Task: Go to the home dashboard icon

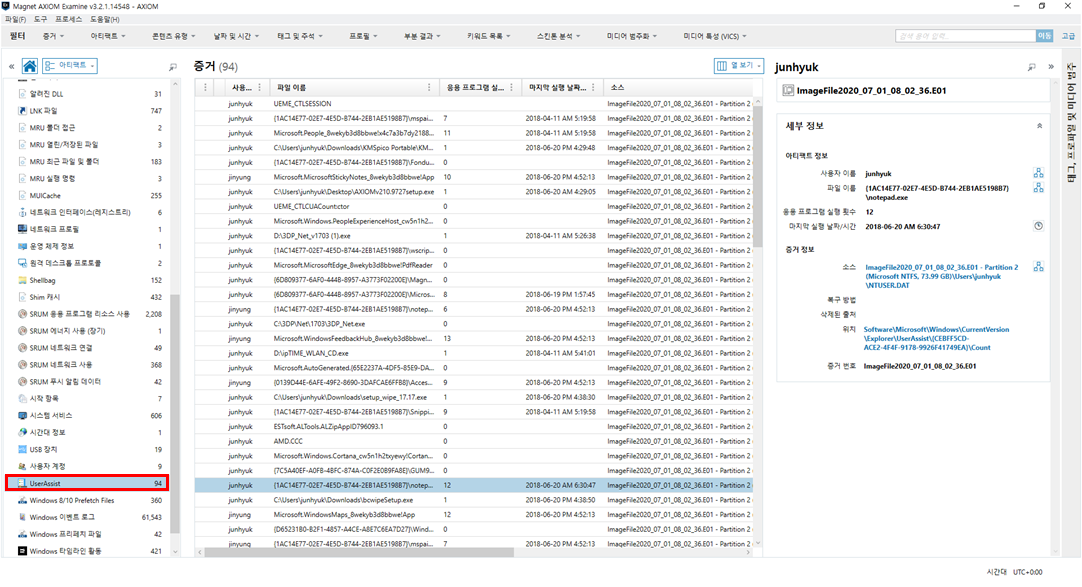Action: [30, 66]
